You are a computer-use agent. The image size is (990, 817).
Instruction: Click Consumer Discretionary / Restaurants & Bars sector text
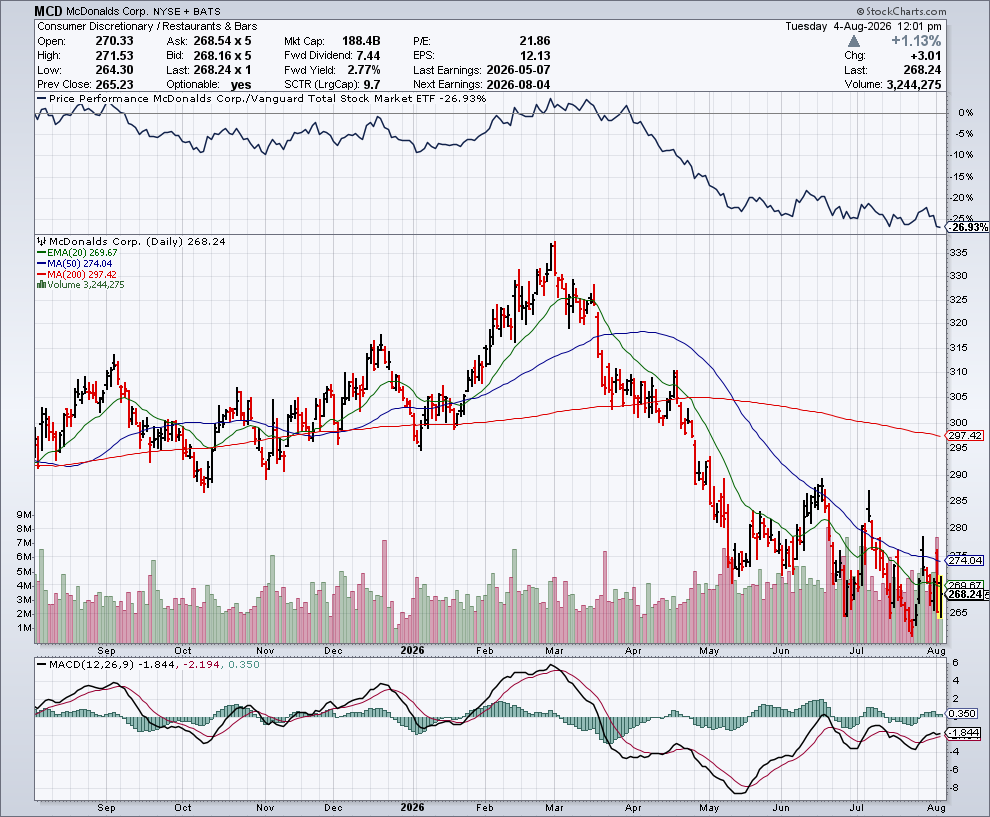(x=147, y=27)
